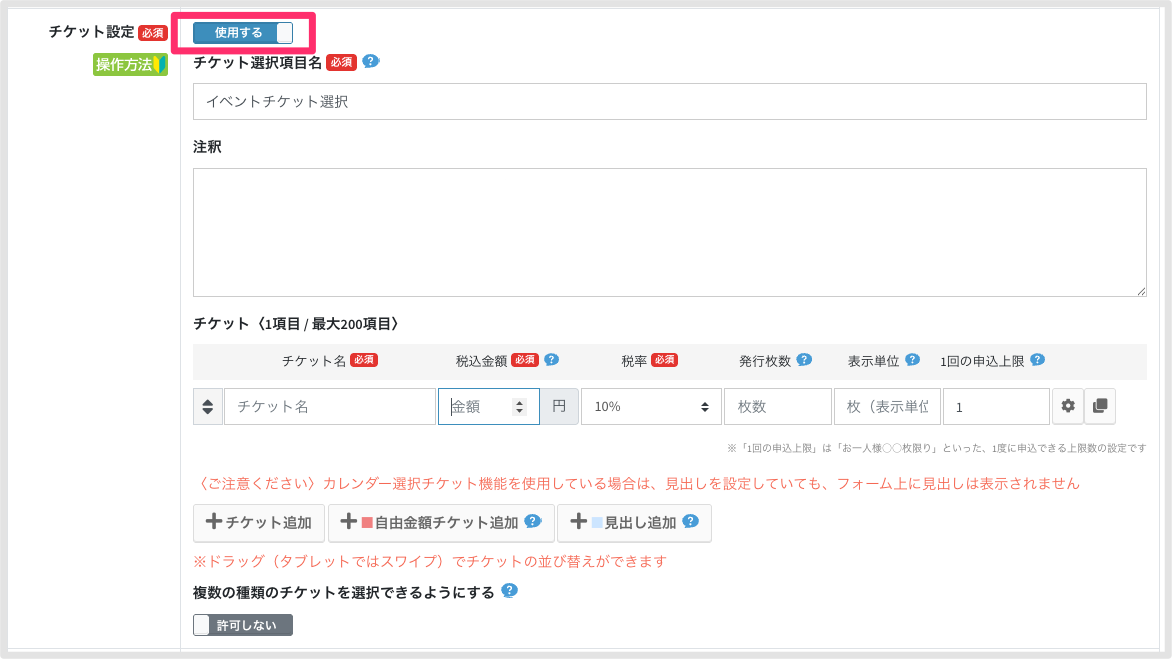Toggle the 許可しない switch
Image resolution: width=1172 pixels, height=659 pixels.
pos(243,625)
